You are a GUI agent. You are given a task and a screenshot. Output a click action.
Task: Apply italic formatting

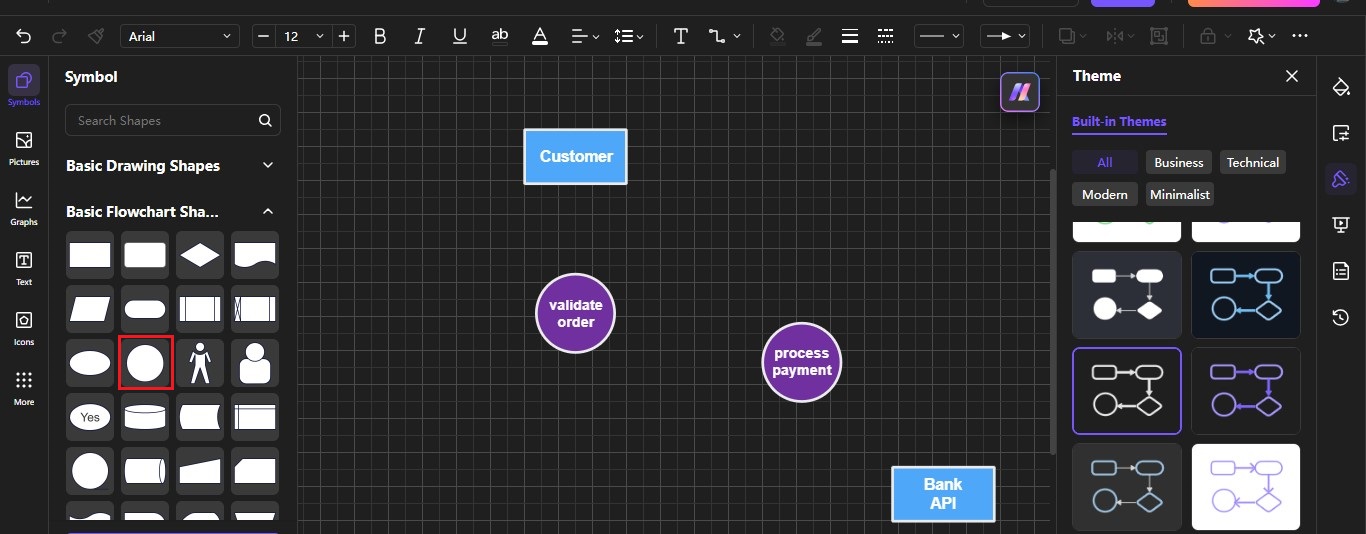coord(420,36)
